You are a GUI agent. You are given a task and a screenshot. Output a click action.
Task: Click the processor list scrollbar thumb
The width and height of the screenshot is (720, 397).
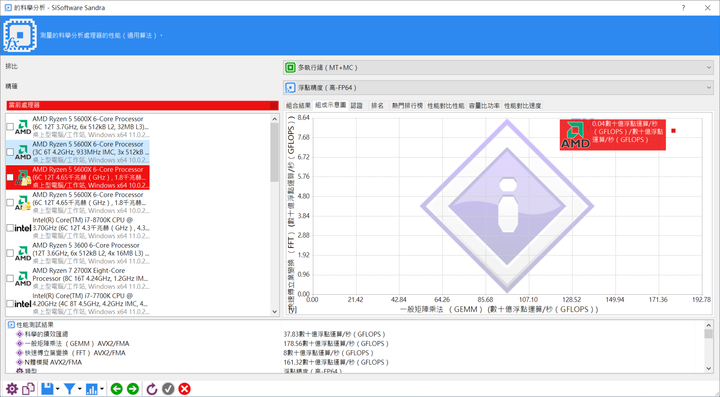point(275,152)
